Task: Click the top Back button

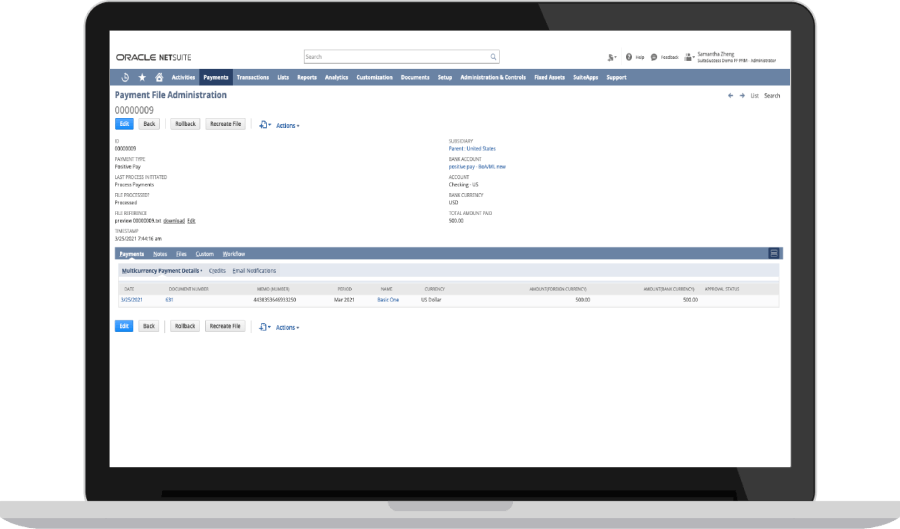Action: point(149,124)
